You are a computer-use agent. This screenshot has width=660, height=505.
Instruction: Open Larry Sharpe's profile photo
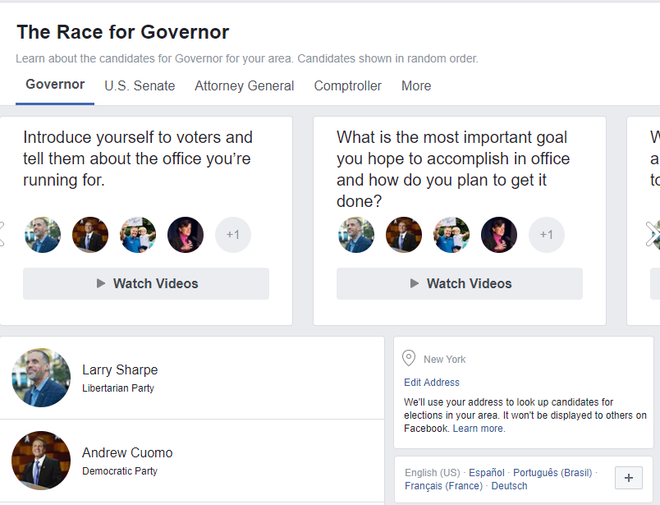[x=41, y=378]
